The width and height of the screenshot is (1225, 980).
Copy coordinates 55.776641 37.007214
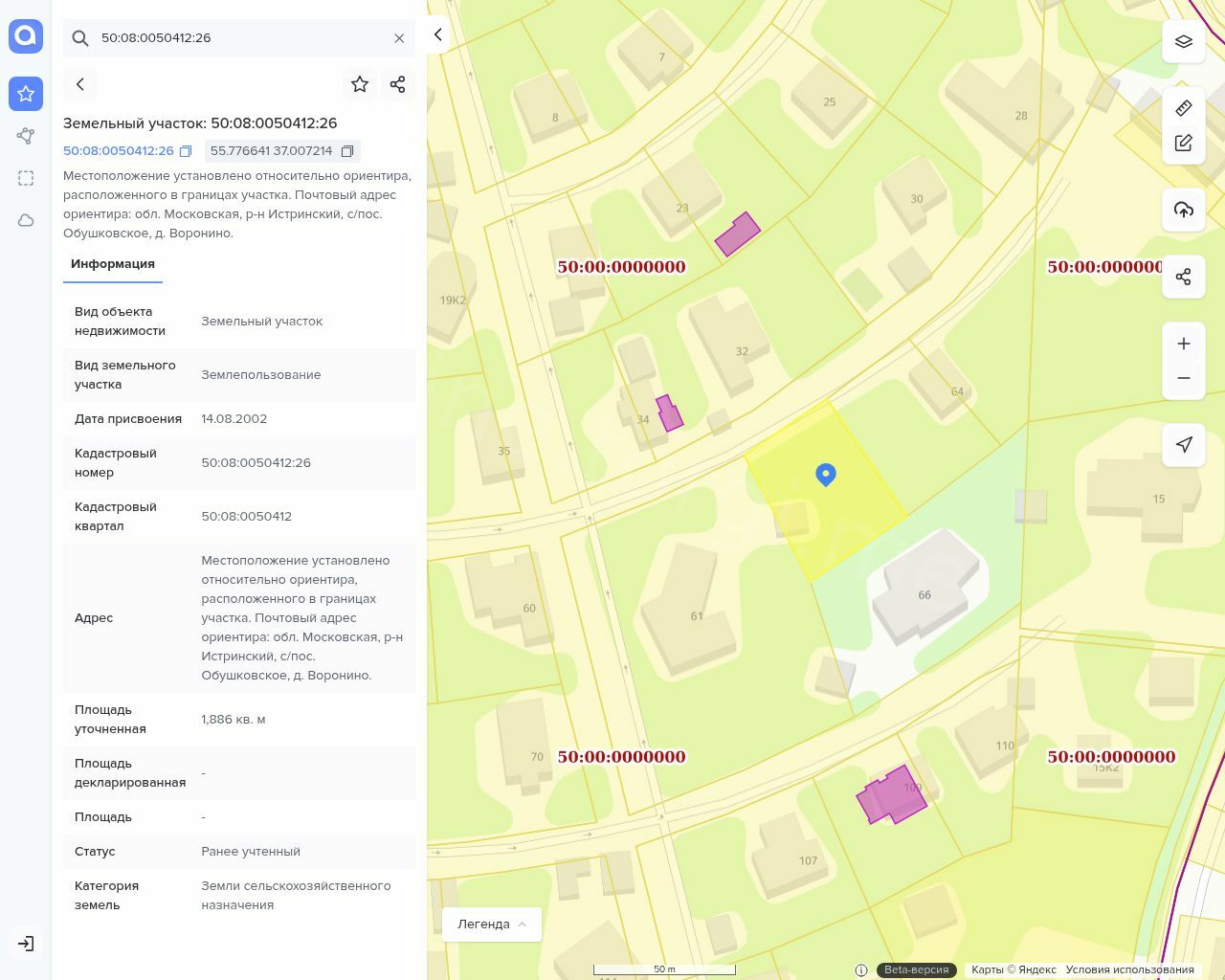[347, 151]
